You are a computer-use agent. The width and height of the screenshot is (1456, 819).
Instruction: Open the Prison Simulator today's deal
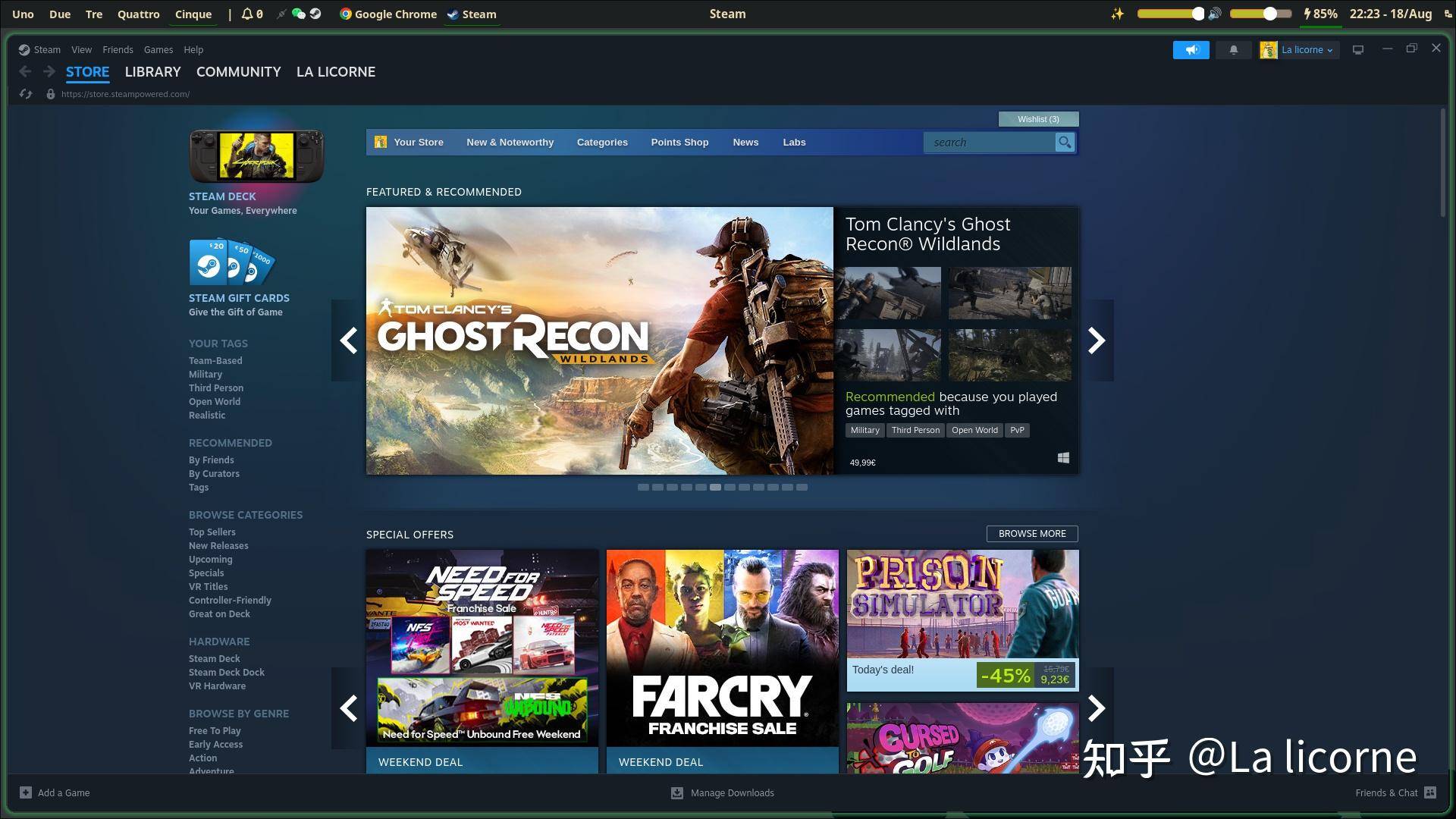(x=962, y=620)
